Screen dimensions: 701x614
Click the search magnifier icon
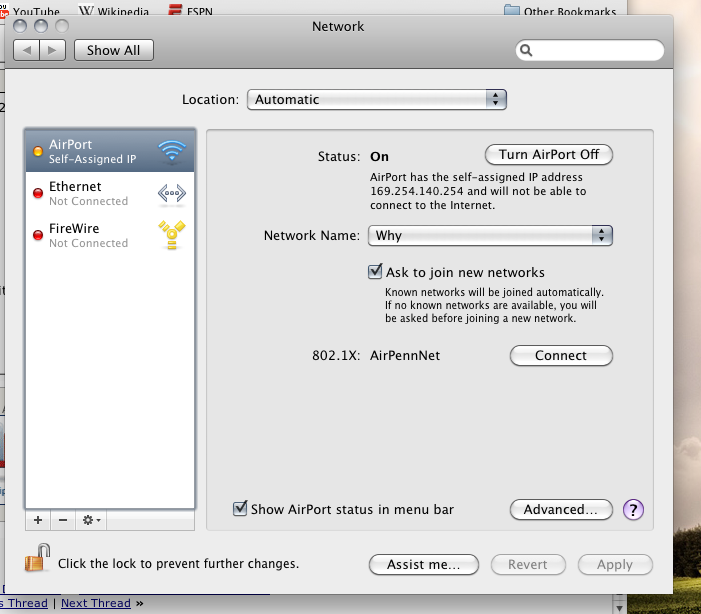(x=526, y=50)
